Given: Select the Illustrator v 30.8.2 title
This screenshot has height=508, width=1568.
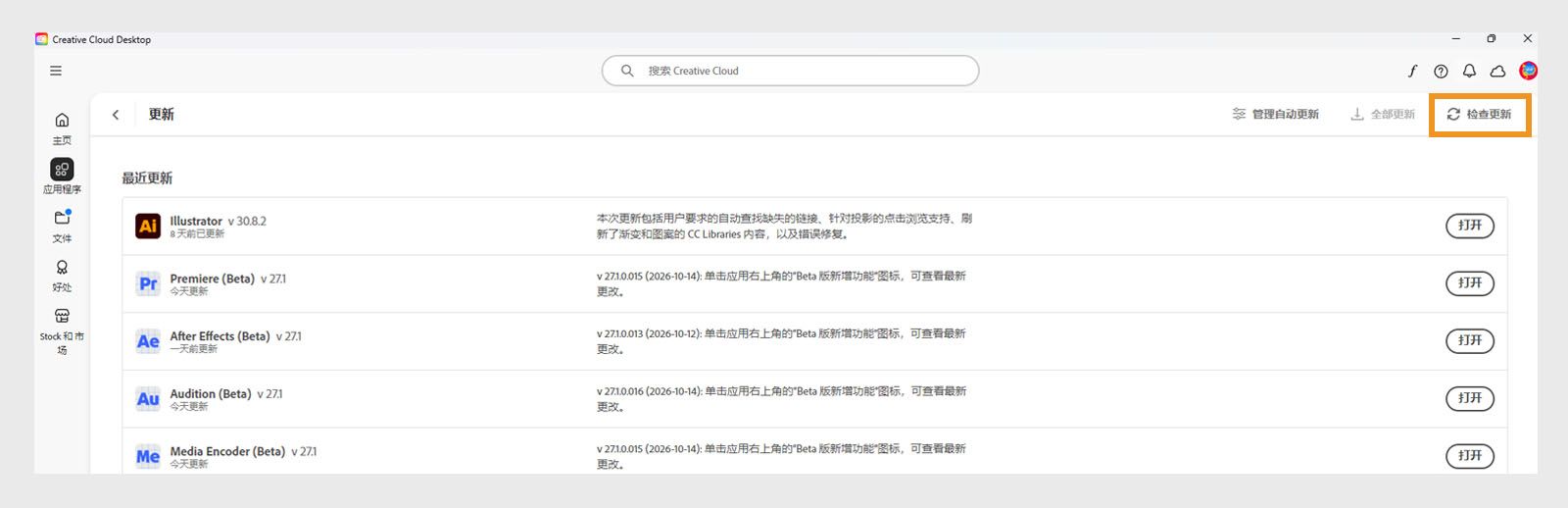Looking at the screenshot, I should tap(218, 221).
